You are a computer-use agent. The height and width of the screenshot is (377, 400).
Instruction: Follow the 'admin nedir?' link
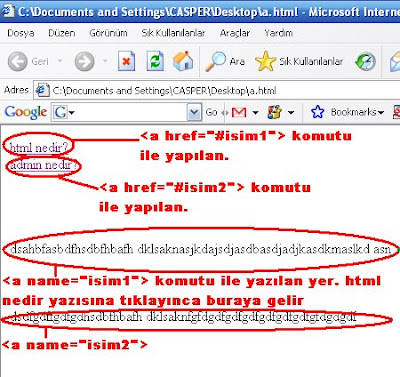[44, 165]
